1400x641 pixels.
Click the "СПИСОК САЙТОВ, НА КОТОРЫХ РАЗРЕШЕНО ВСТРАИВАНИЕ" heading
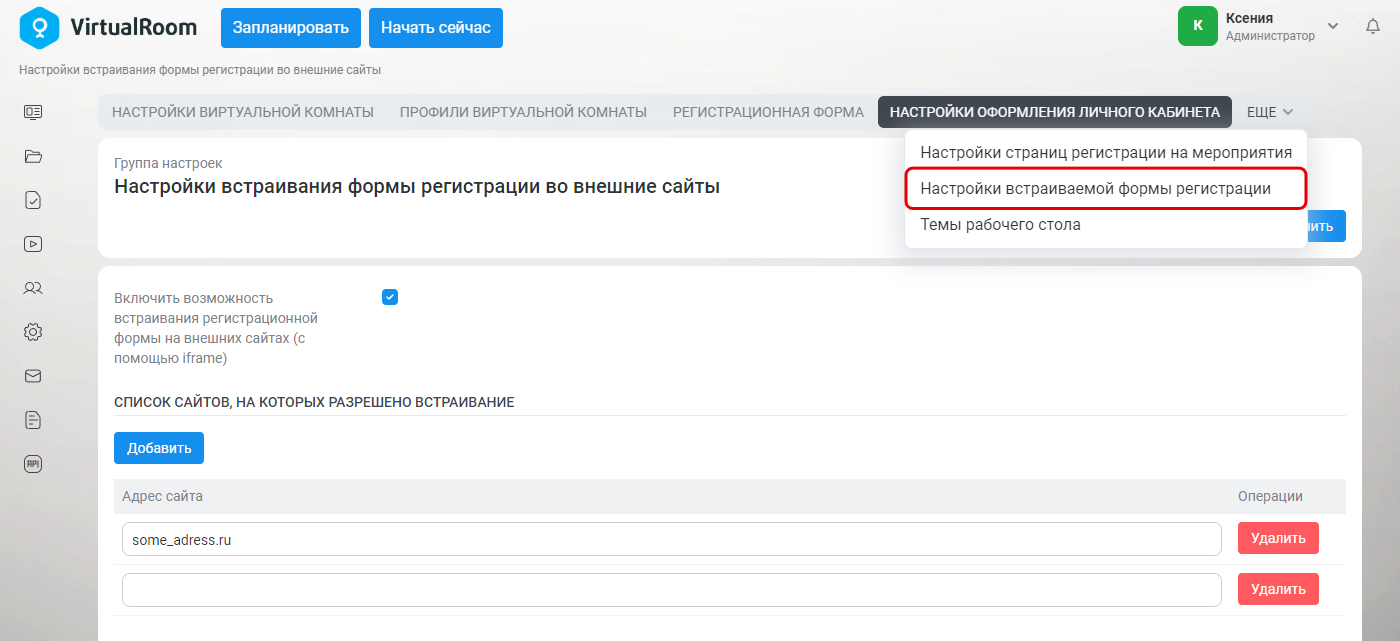coord(314,402)
